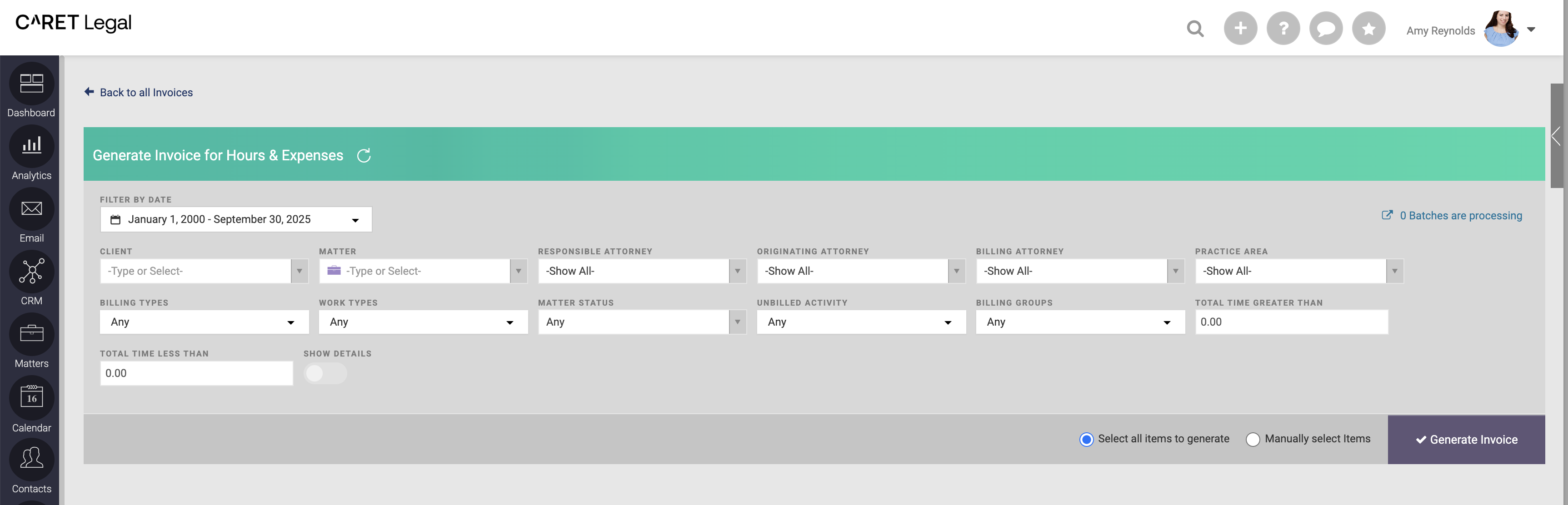The height and width of the screenshot is (505, 1568).
Task: Click the Matter type-or-select text field
Action: tap(414, 272)
